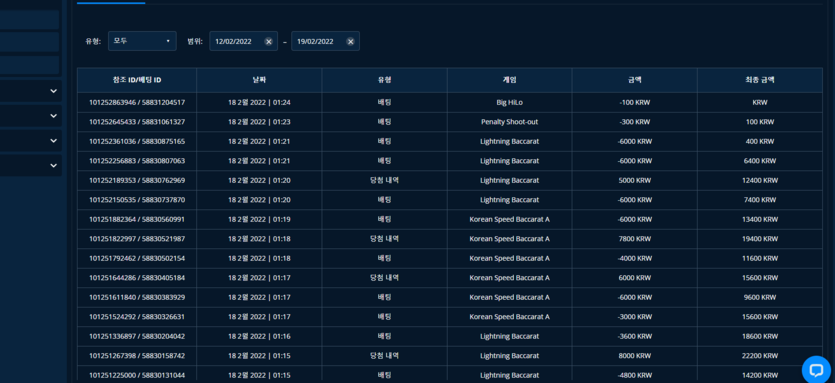Click the -4000 KRW amount
The image size is (835, 383).
(x=635, y=258)
